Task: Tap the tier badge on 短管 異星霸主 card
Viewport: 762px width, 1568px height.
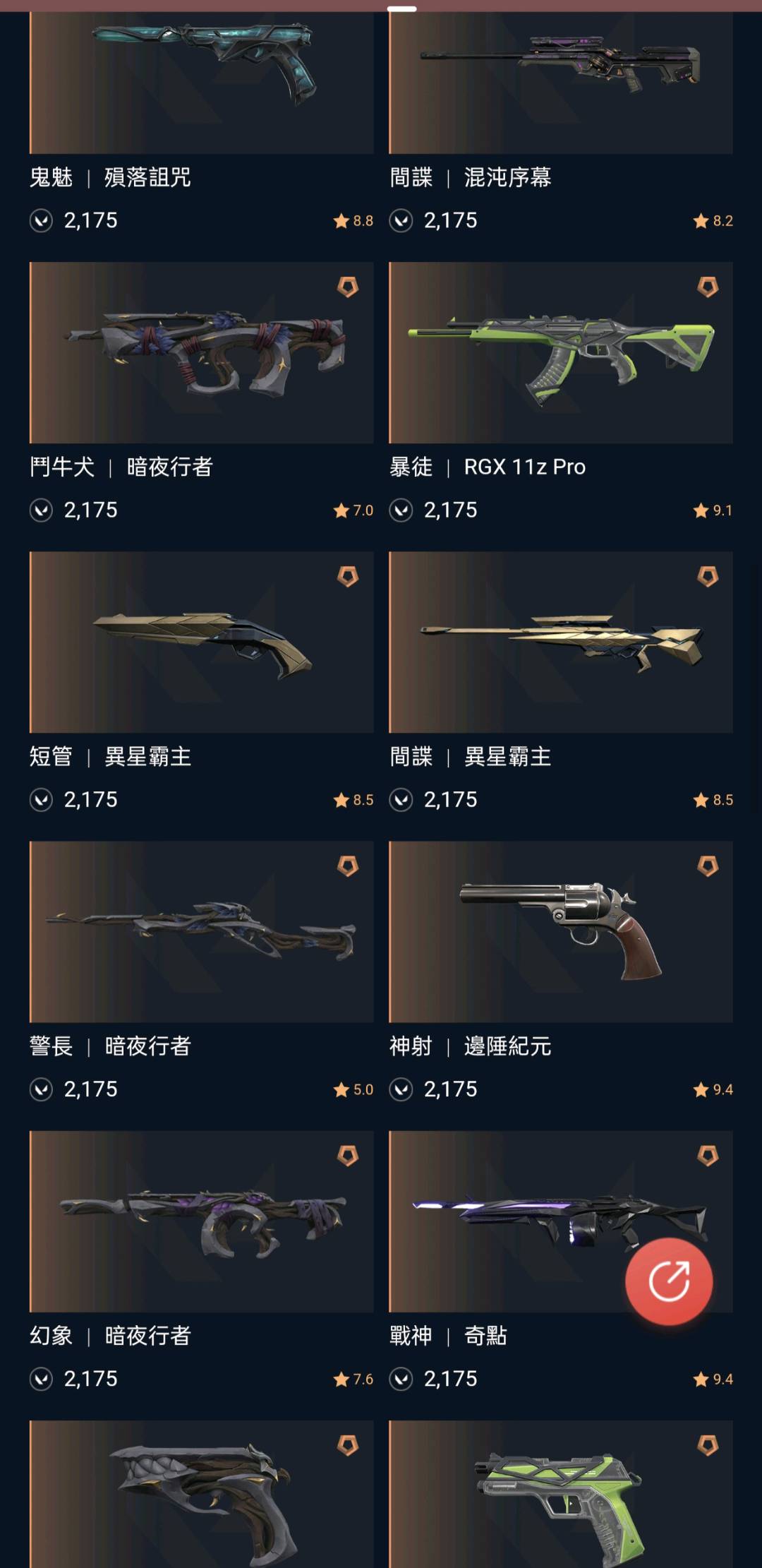Action: 348,576
